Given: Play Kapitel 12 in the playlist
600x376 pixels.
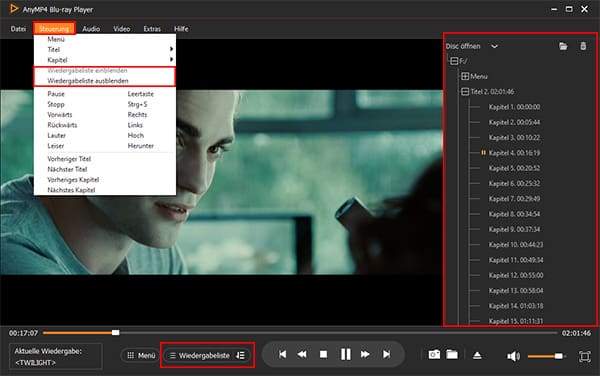Looking at the screenshot, I should coord(516,275).
